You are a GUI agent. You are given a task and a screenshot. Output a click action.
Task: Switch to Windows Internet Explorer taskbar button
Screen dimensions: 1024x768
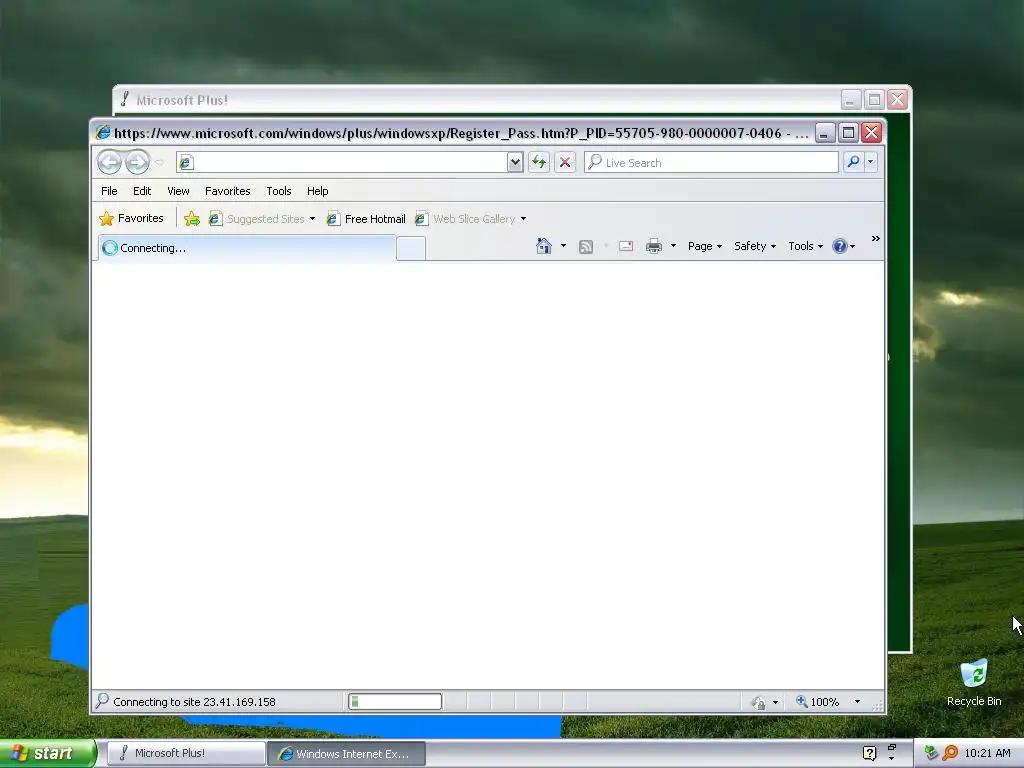[x=346, y=754]
